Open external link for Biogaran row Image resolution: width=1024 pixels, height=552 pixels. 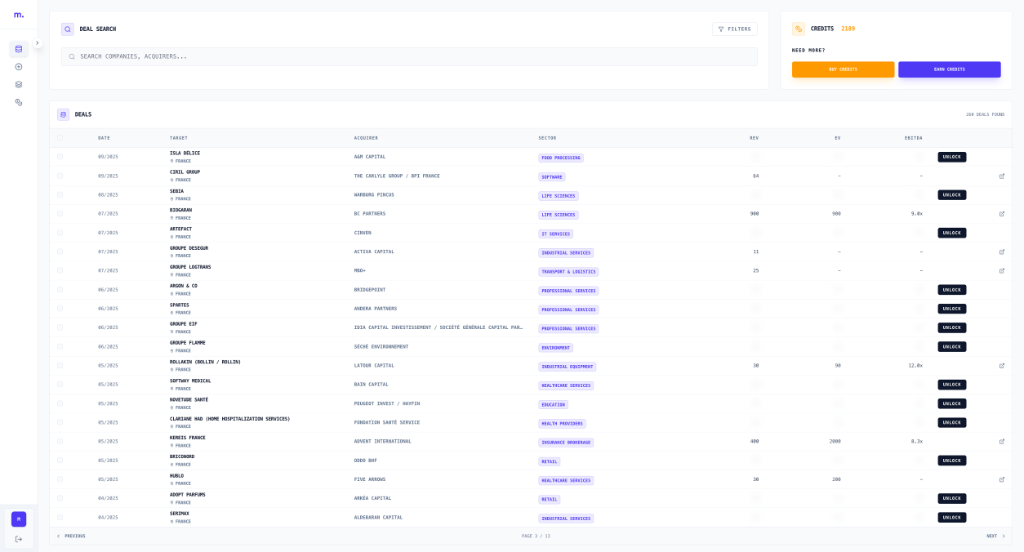click(1002, 214)
